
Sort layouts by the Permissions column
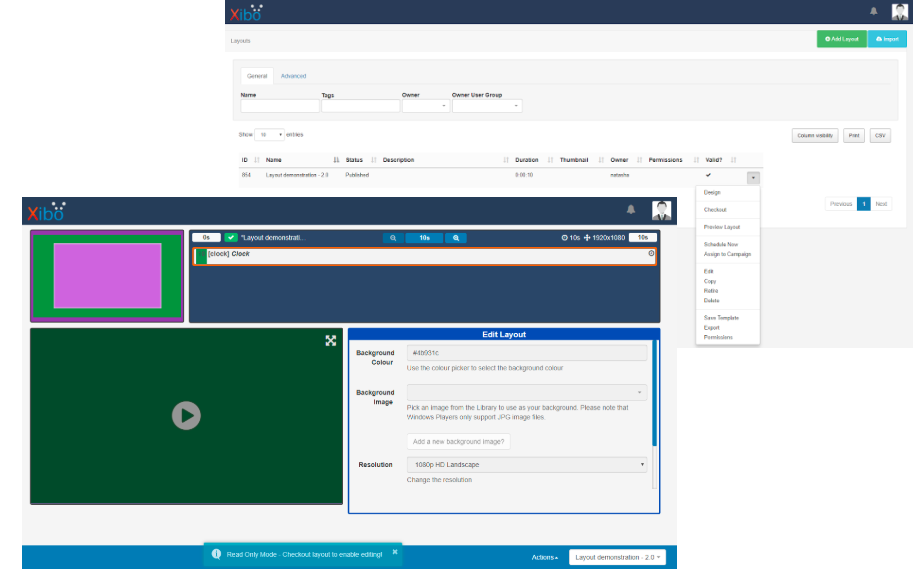click(x=673, y=160)
